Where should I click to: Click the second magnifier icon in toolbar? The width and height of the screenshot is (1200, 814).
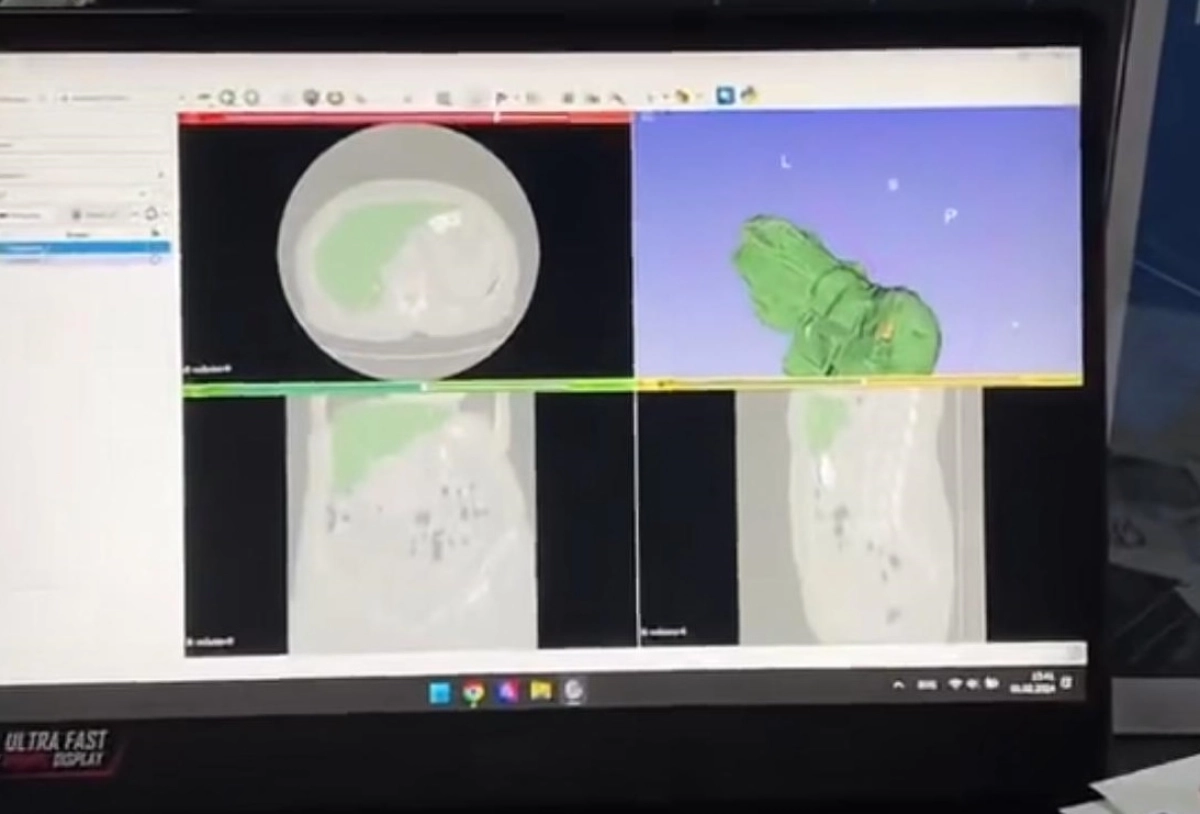(x=251, y=97)
